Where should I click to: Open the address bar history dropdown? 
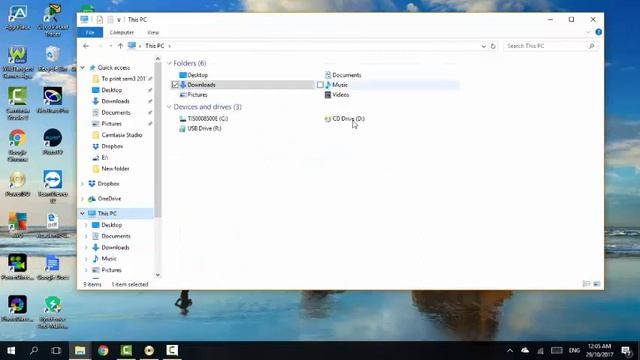coord(484,46)
